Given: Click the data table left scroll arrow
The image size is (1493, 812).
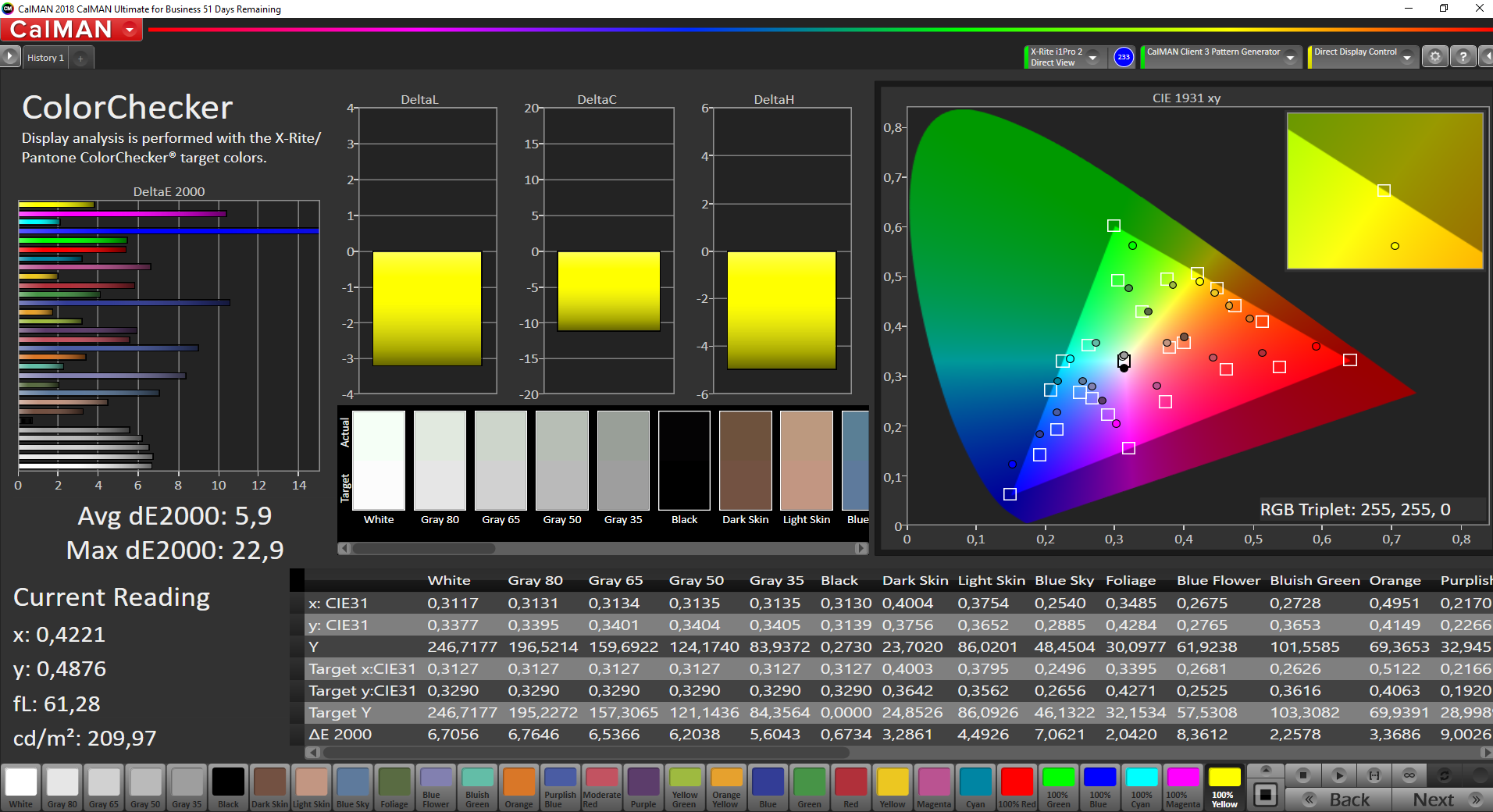Looking at the screenshot, I should [x=313, y=753].
